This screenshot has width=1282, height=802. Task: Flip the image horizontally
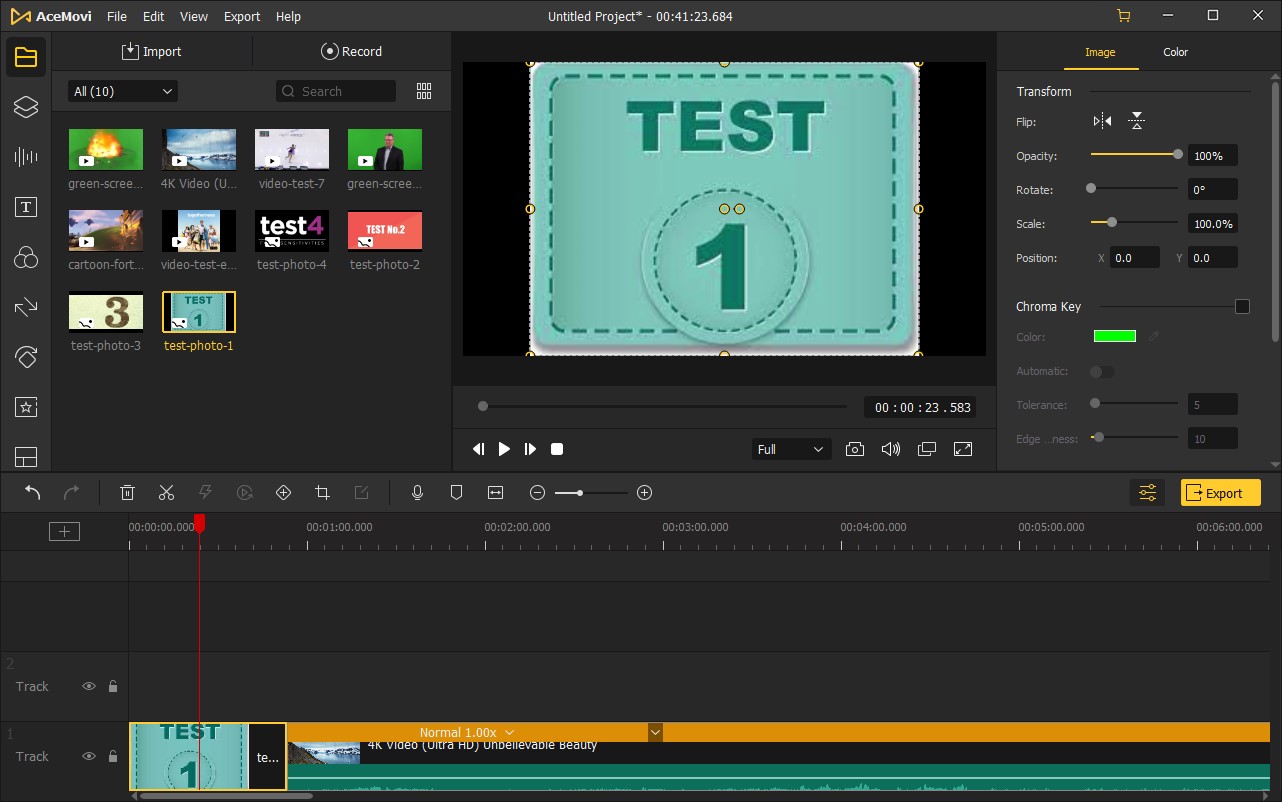click(1102, 121)
